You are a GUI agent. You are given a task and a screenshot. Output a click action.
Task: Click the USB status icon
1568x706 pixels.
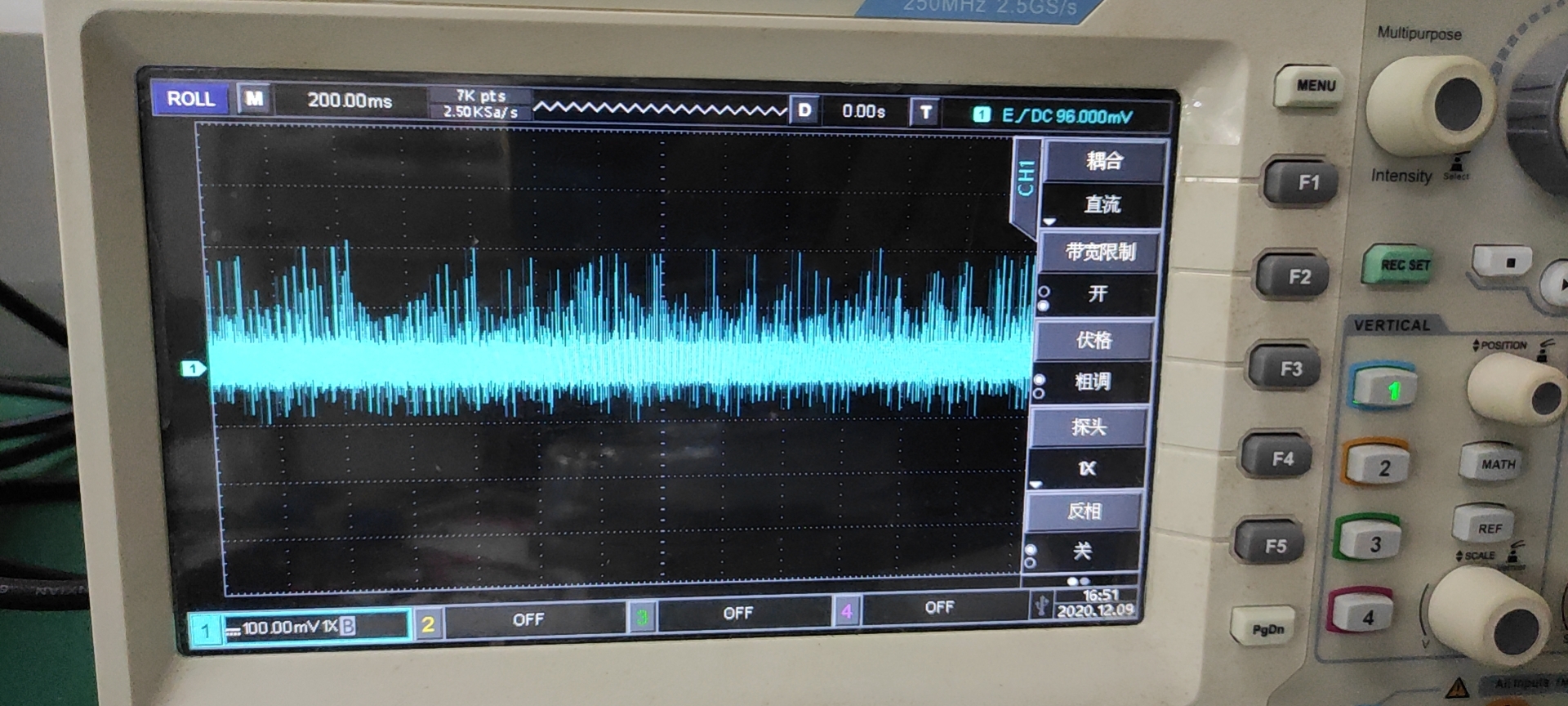[x=1041, y=605]
